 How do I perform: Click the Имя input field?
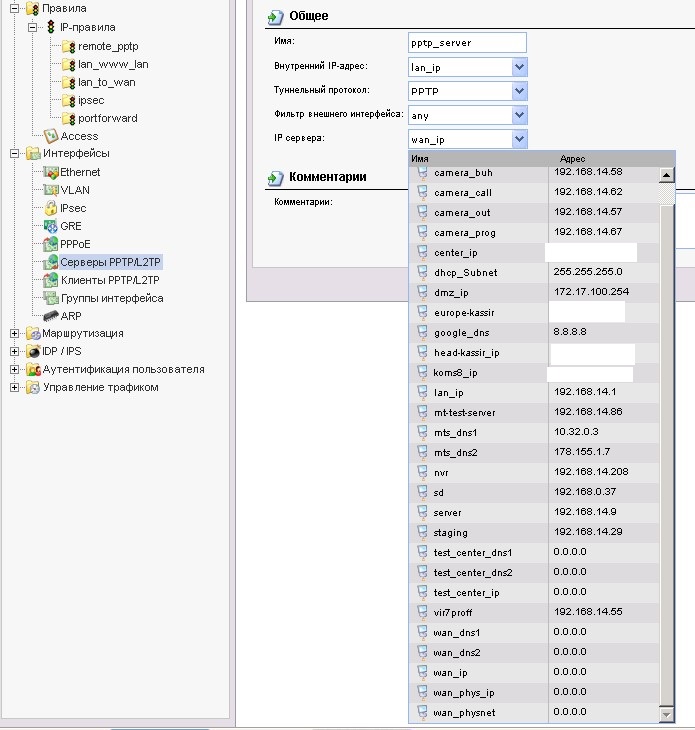click(467, 43)
